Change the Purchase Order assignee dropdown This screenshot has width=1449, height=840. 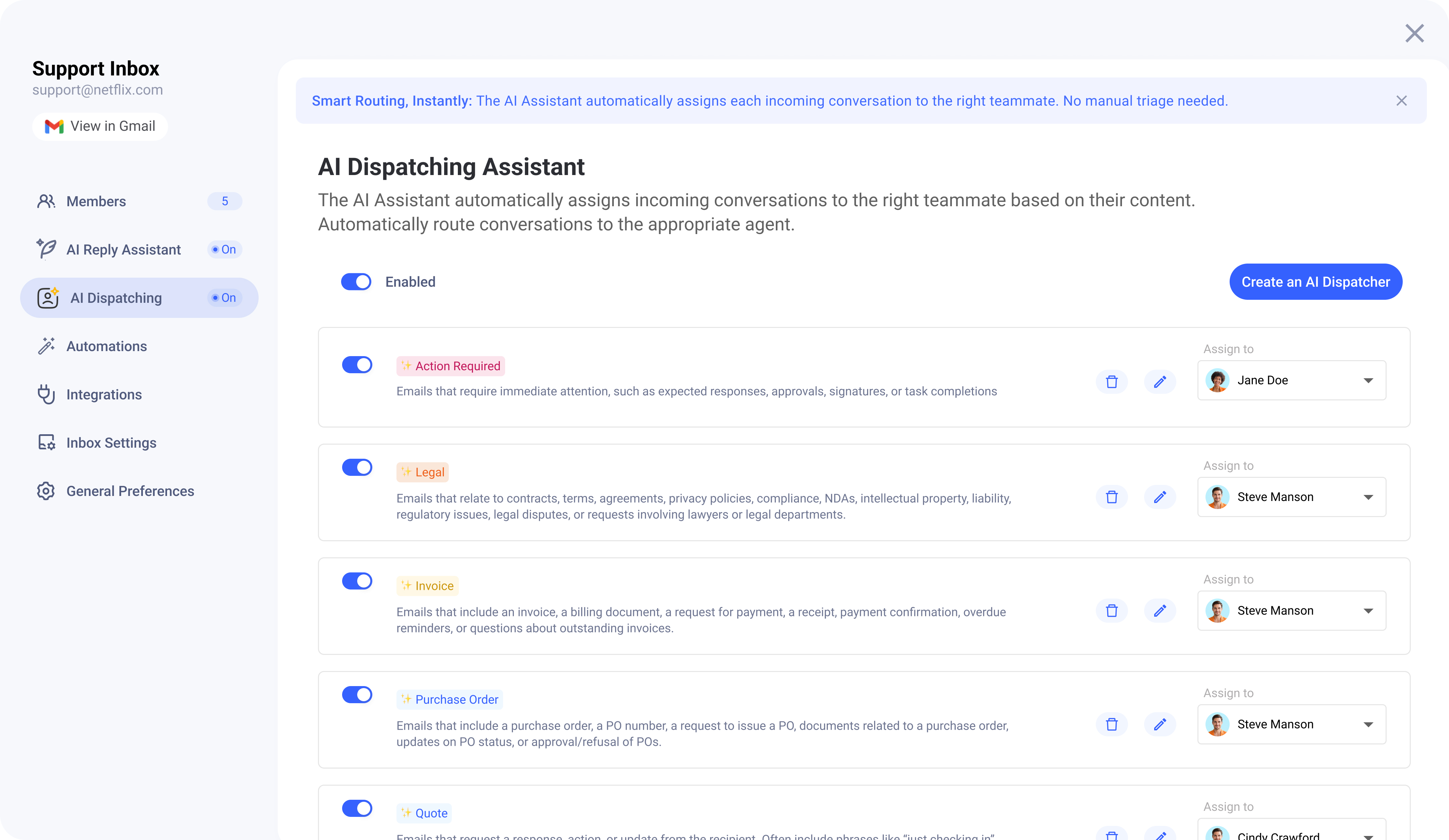(x=1291, y=724)
